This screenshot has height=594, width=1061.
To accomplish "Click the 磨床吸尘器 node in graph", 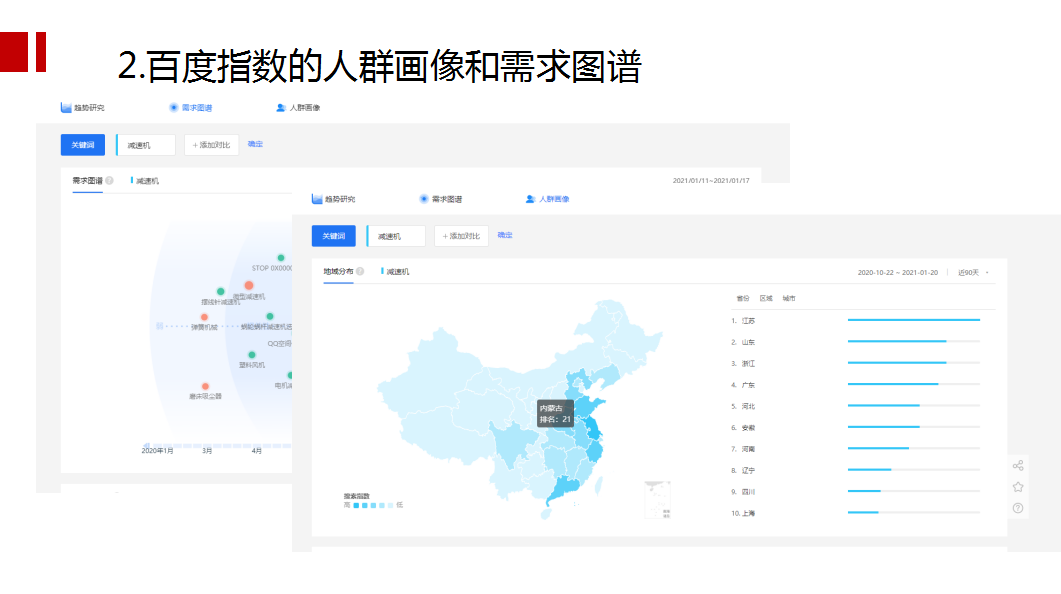I will coord(205,386).
